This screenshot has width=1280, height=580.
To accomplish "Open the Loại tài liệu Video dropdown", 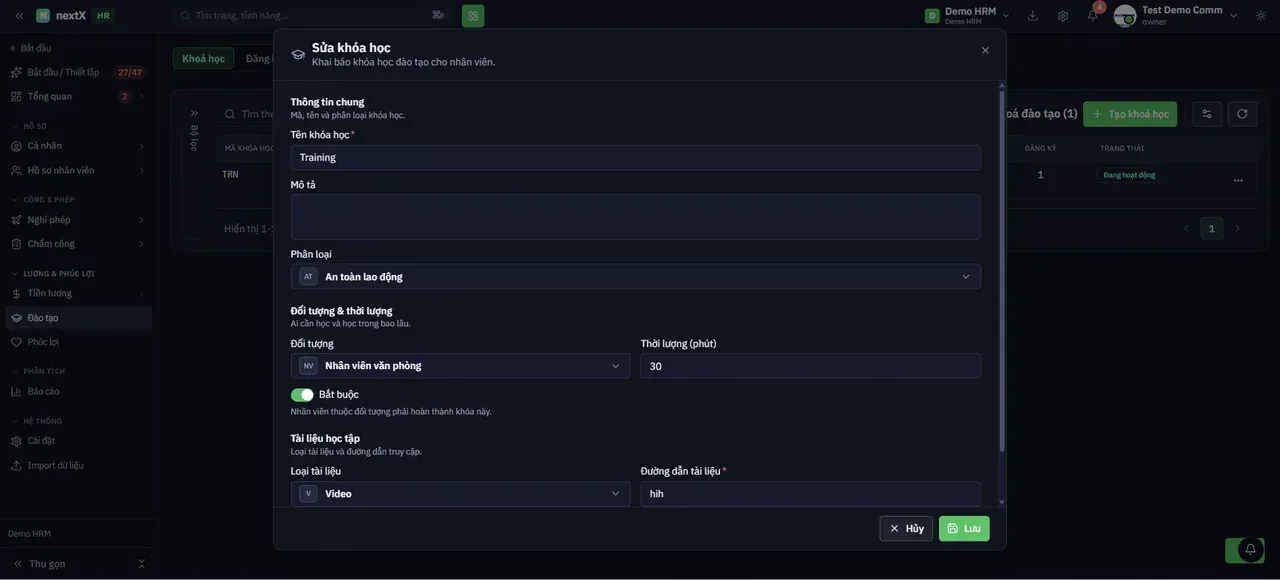I will pyautogui.click(x=461, y=494).
